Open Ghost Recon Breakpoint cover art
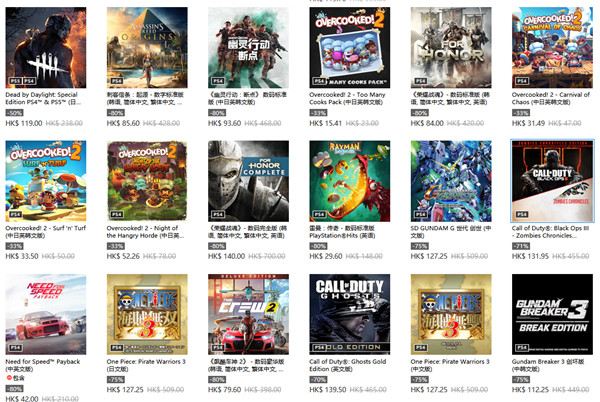 (248, 47)
